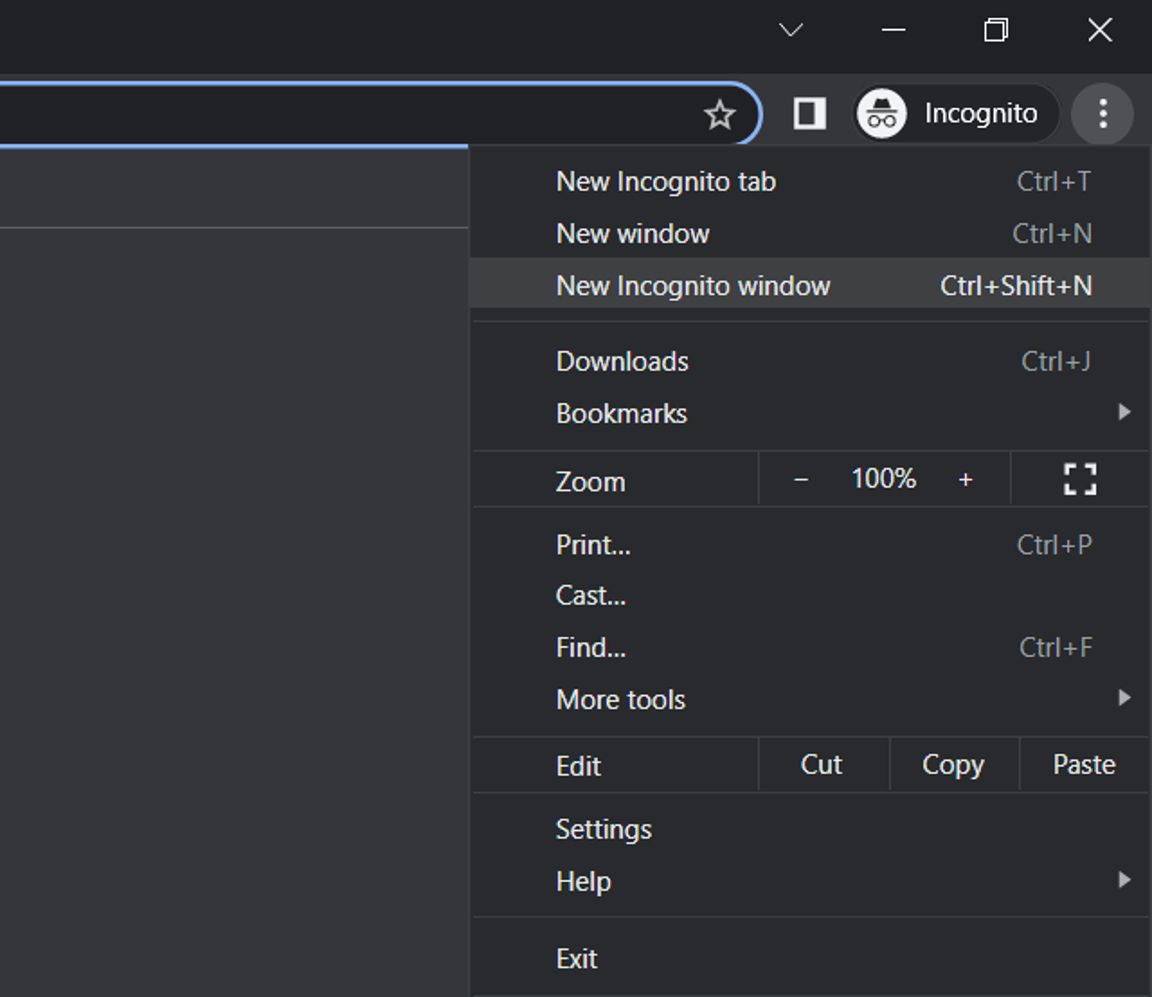This screenshot has height=997, width=1152.
Task: Click the Copy button in Edit row
Action: [953, 765]
